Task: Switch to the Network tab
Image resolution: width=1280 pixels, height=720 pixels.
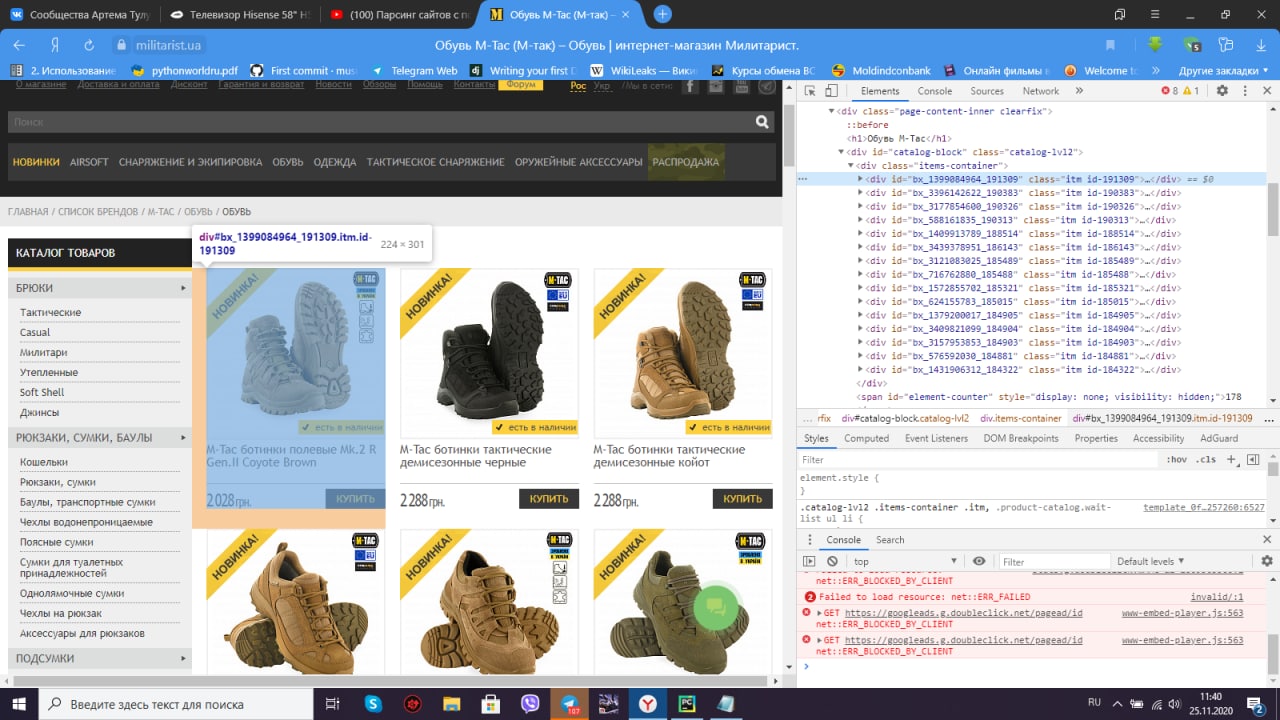Action: click(1040, 91)
